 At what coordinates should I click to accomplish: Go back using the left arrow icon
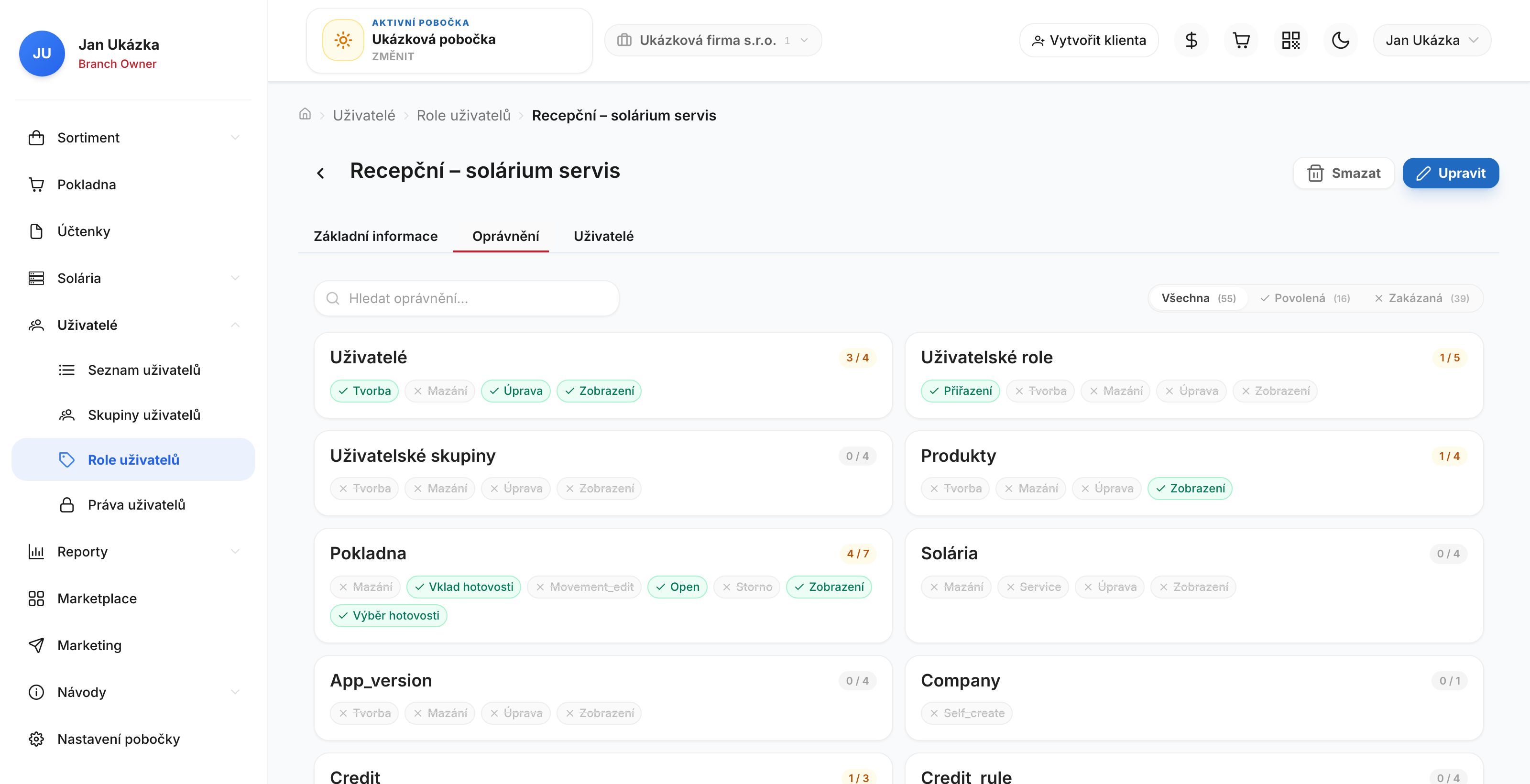coord(321,173)
